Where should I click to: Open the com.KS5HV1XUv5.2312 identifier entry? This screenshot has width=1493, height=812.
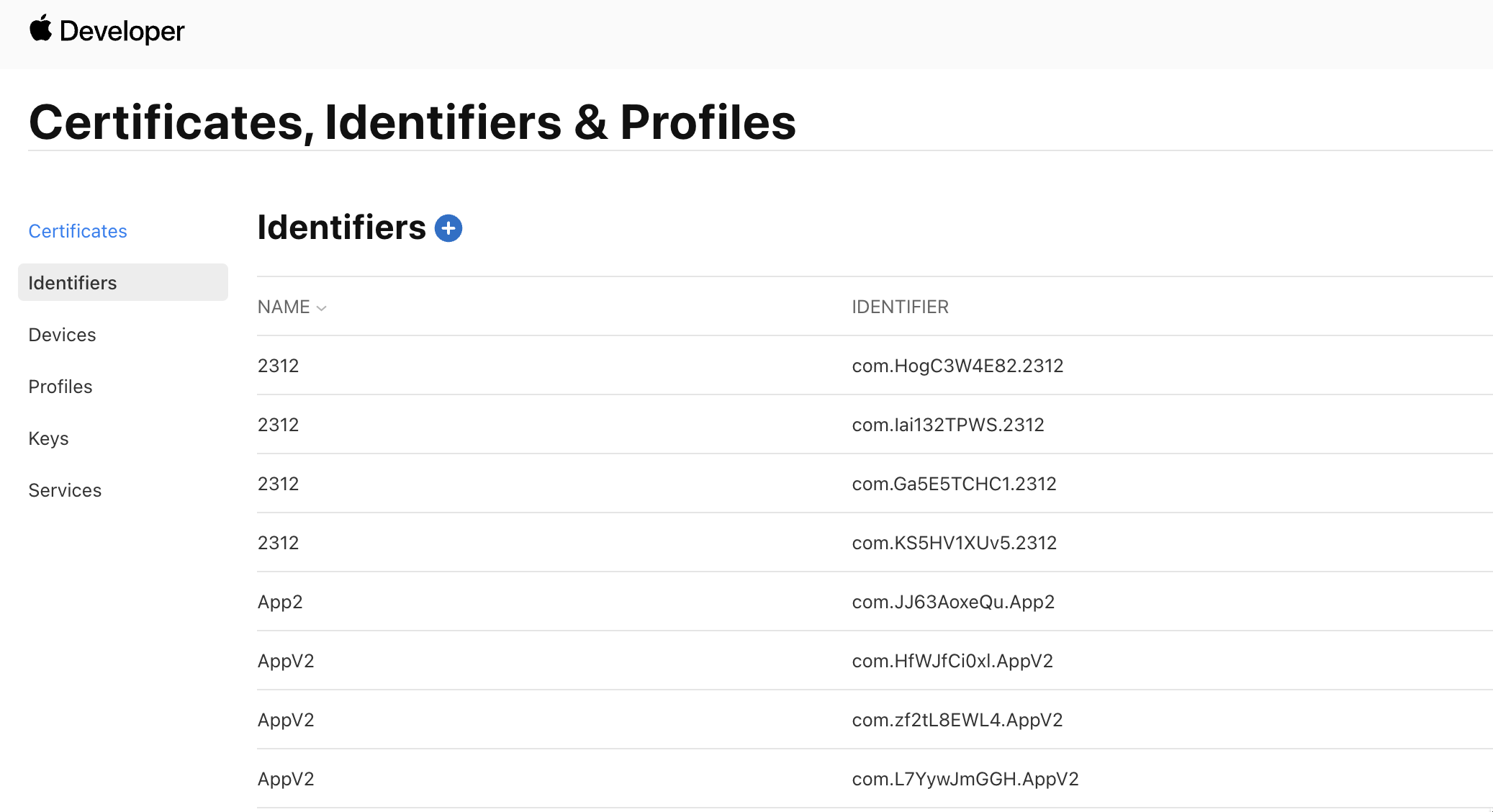point(875,543)
